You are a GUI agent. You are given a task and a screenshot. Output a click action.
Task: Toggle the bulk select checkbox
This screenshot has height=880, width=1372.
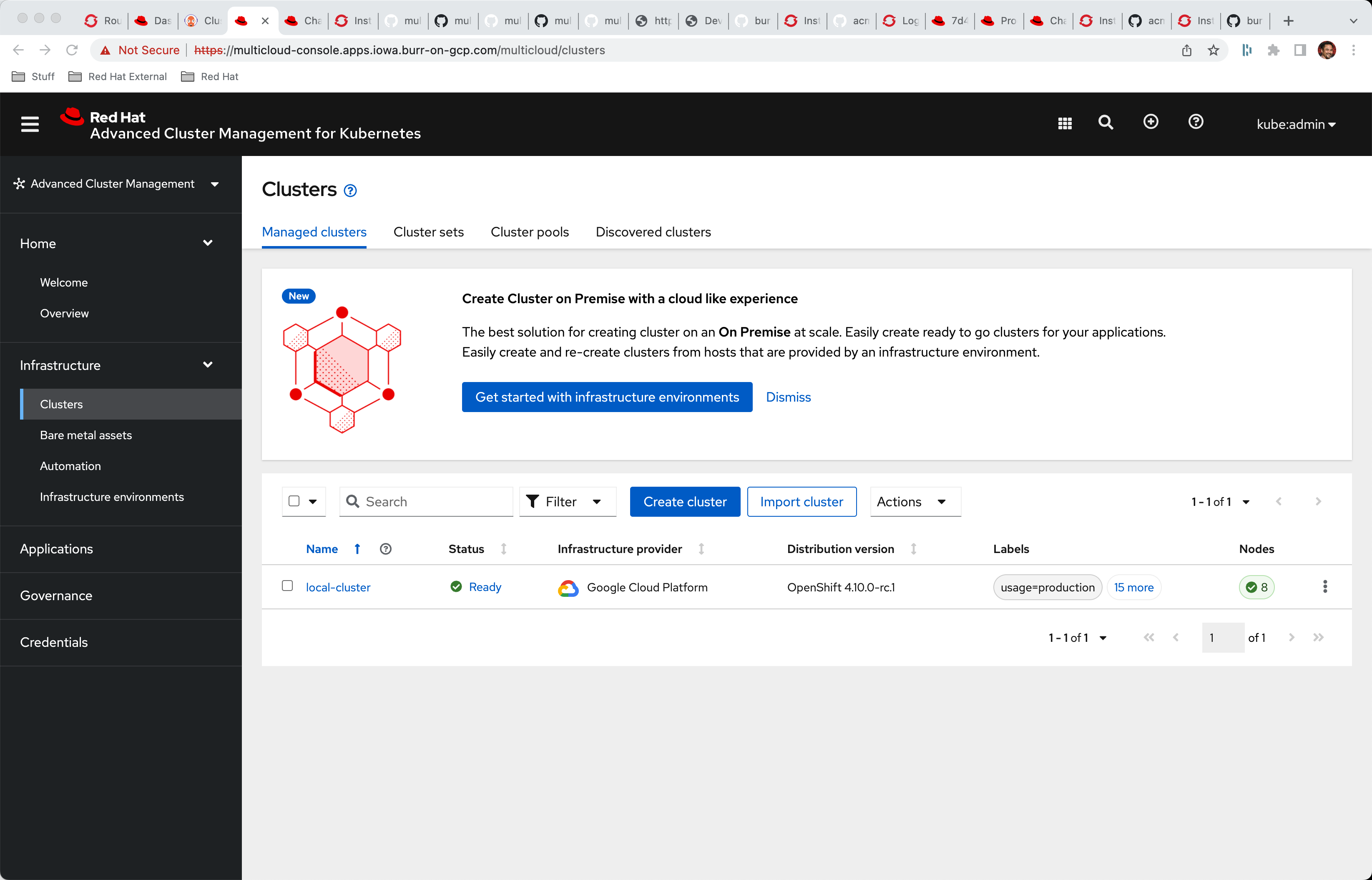pos(294,501)
